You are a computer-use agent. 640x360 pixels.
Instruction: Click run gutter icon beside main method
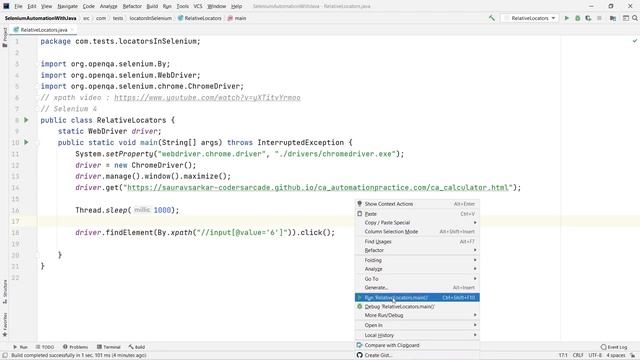[x=26, y=142]
